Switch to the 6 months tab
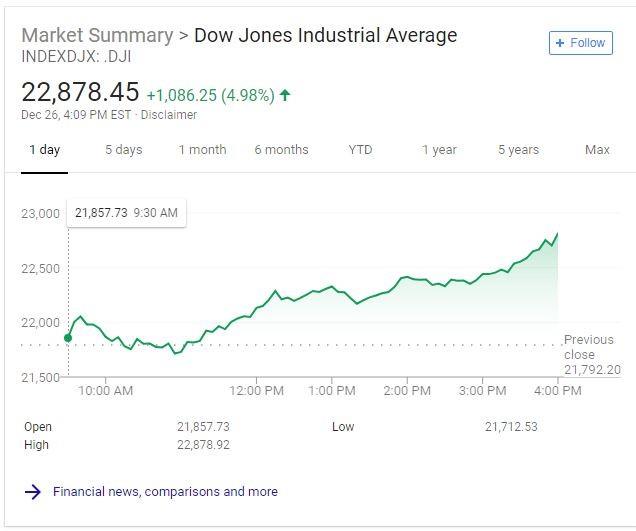The width and height of the screenshot is (636, 531). pyautogui.click(x=281, y=150)
